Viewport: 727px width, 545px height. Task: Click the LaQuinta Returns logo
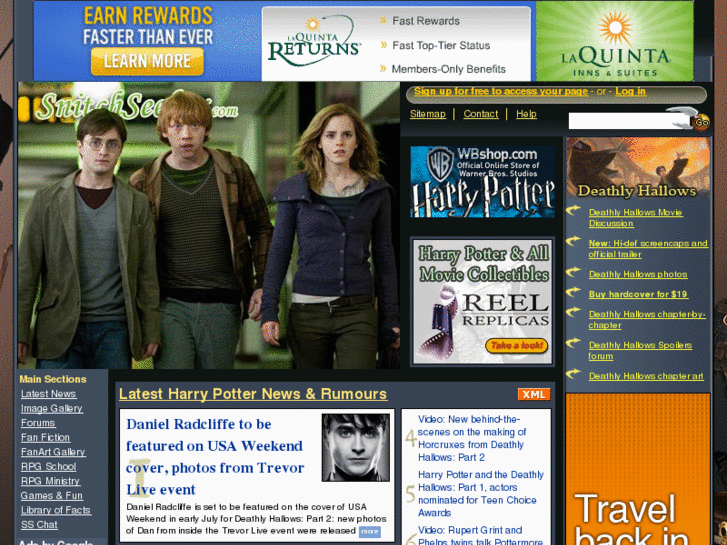coord(314,42)
